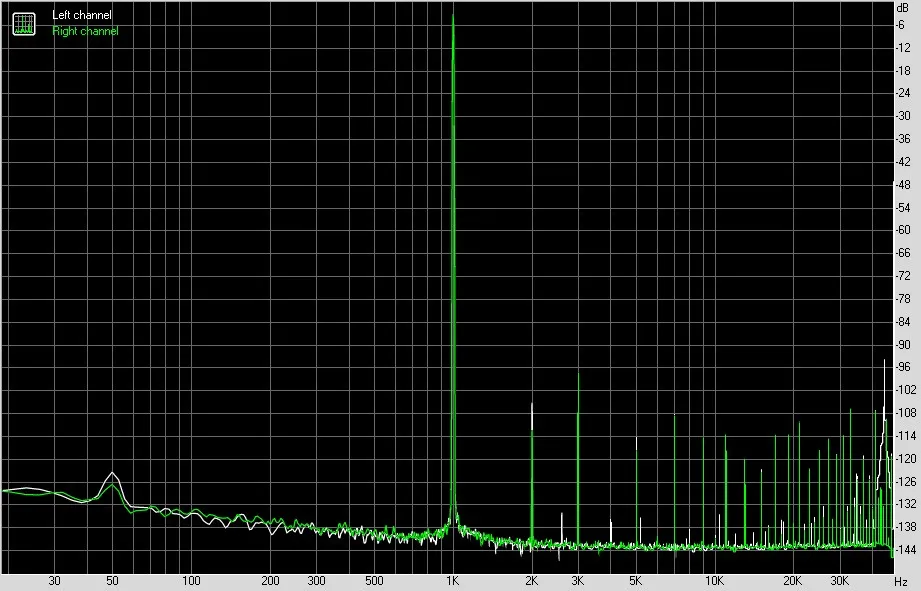
Task: Click the 500 frequency axis label
Action: [374, 581]
